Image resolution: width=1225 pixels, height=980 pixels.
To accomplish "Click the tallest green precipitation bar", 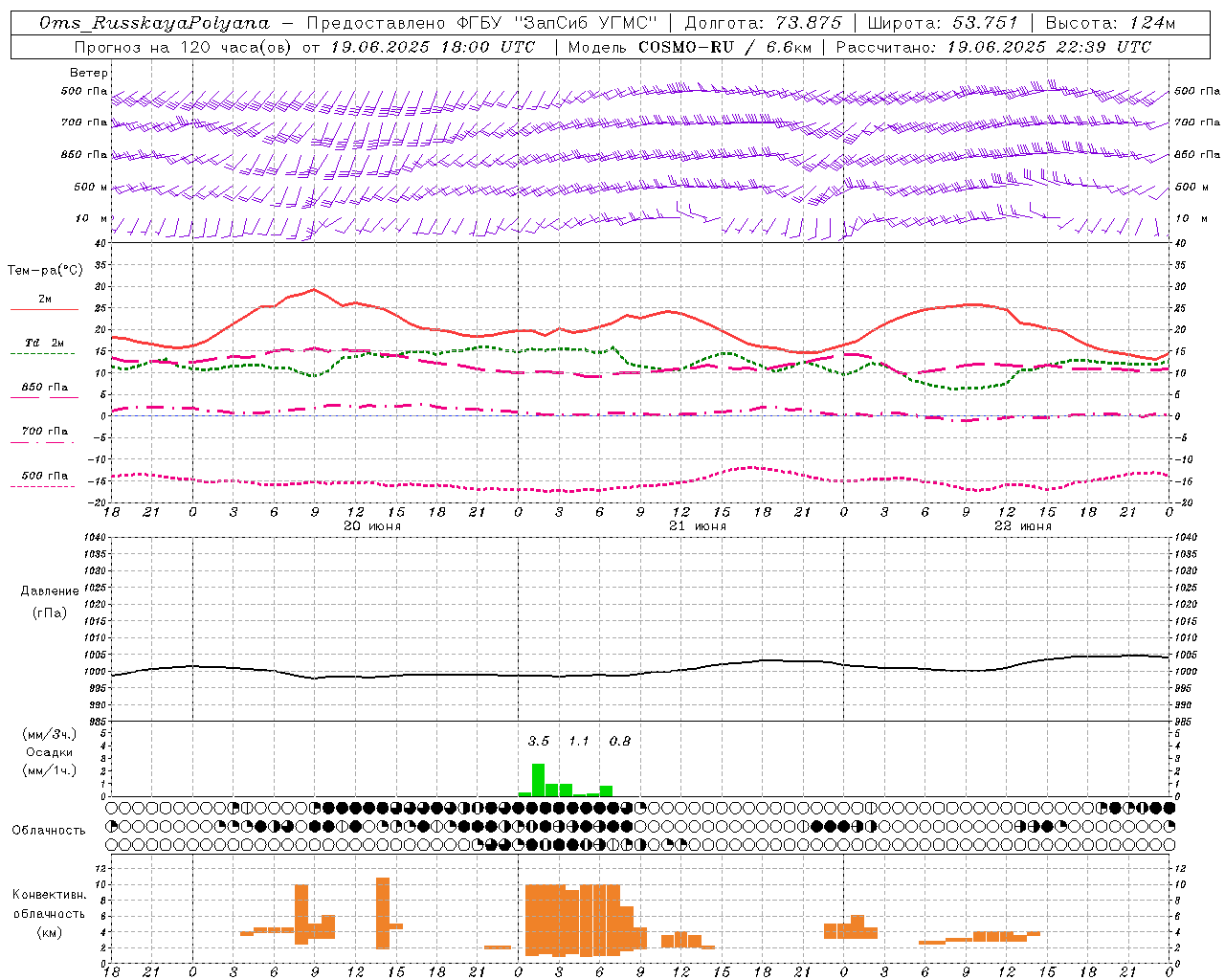I will (538, 780).
